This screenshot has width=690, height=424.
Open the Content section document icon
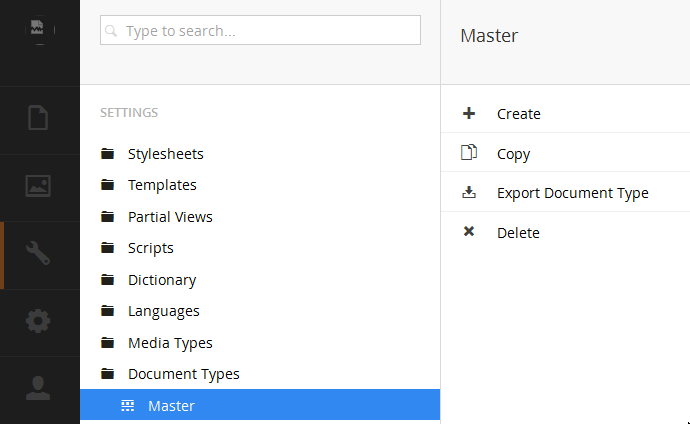[x=38, y=117]
